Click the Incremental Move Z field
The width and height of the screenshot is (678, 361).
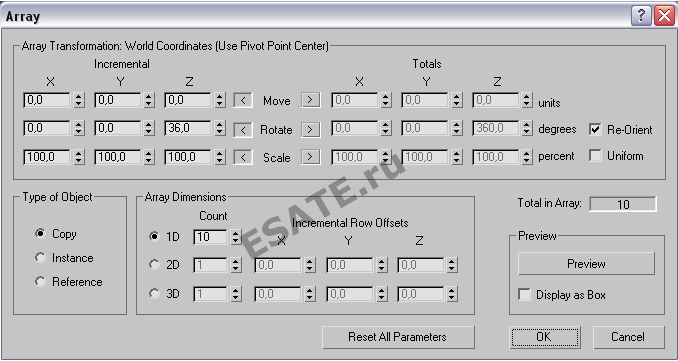189,100
